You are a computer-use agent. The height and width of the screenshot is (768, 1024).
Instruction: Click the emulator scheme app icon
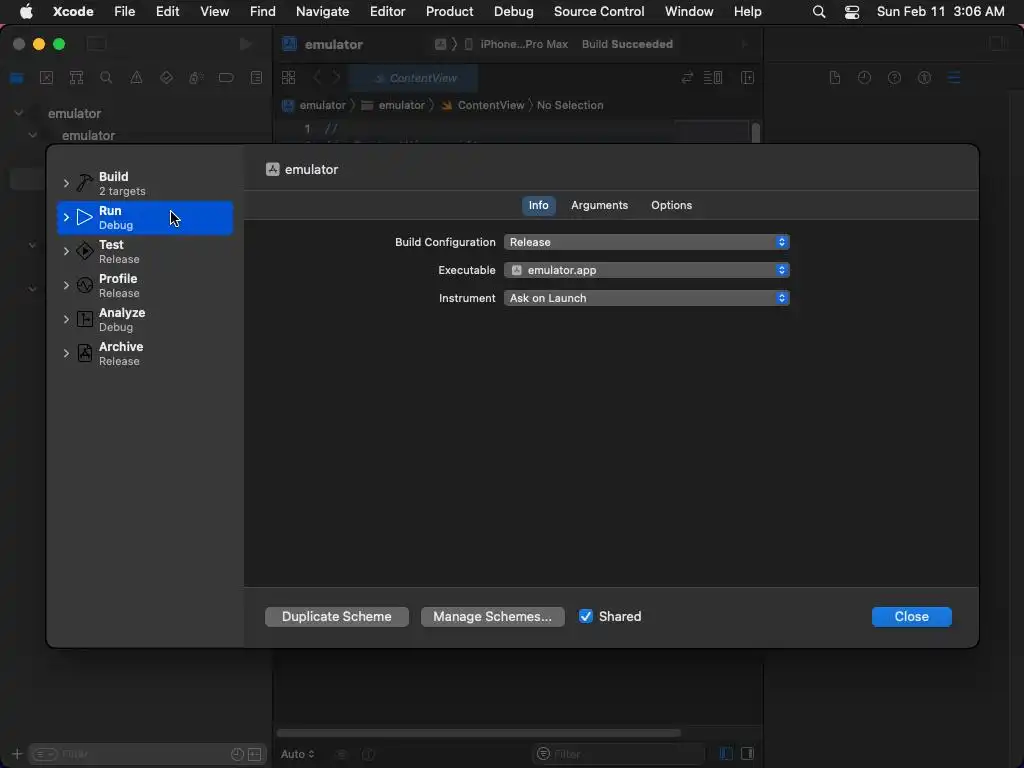coord(272,170)
